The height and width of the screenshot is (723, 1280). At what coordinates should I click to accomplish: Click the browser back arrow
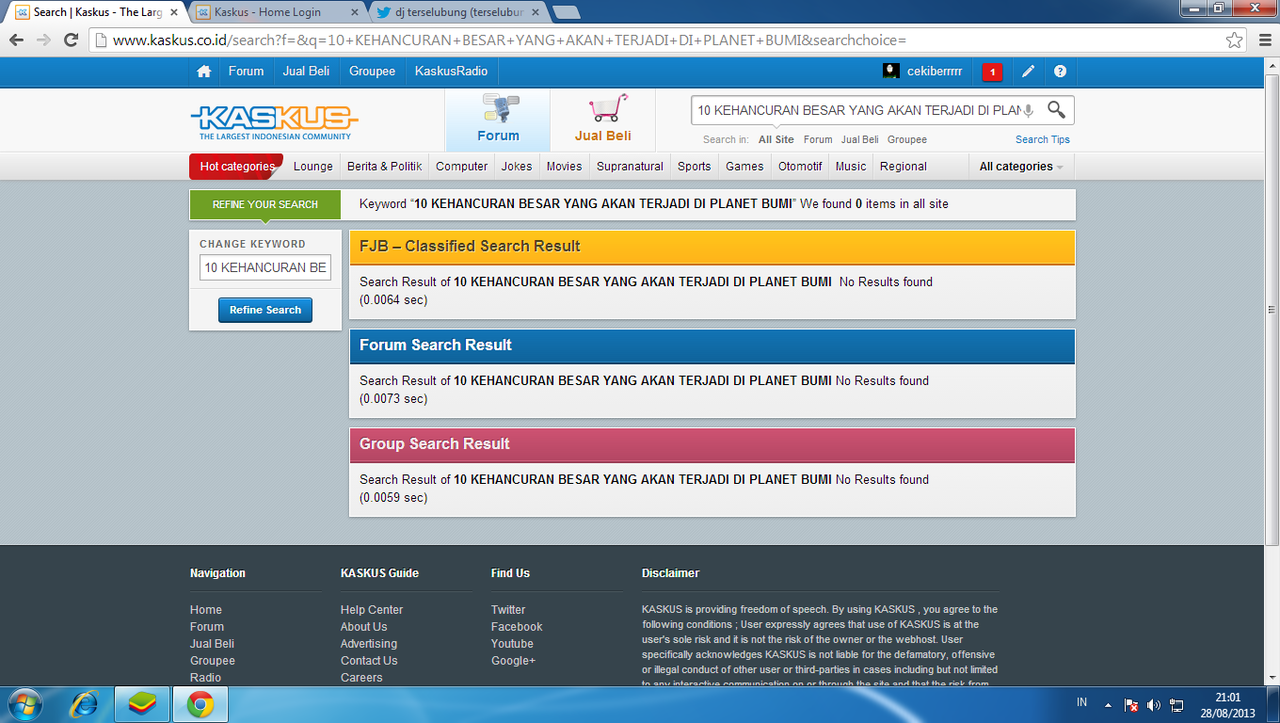(x=17, y=40)
